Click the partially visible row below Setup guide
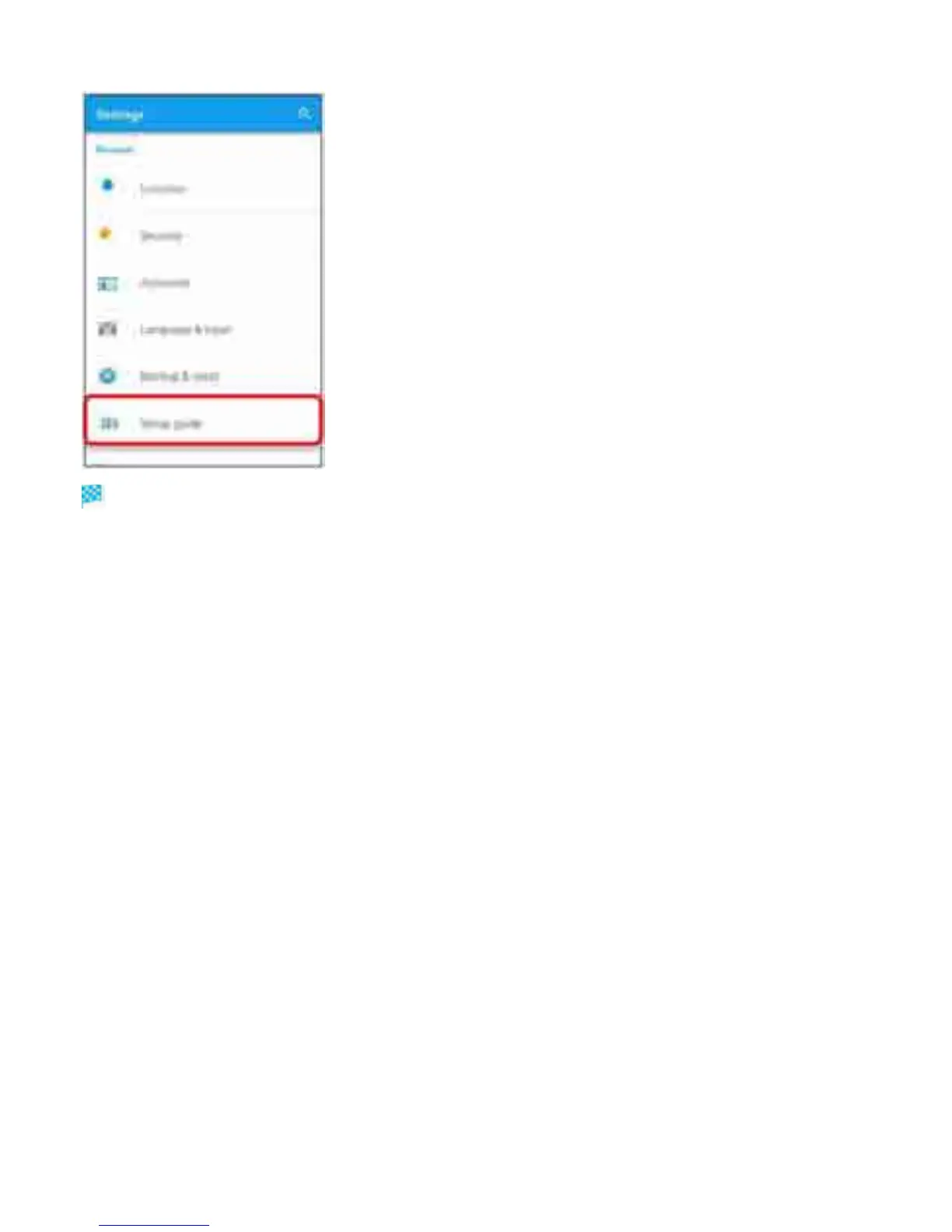This screenshot has height=1232, width=952. click(203, 456)
